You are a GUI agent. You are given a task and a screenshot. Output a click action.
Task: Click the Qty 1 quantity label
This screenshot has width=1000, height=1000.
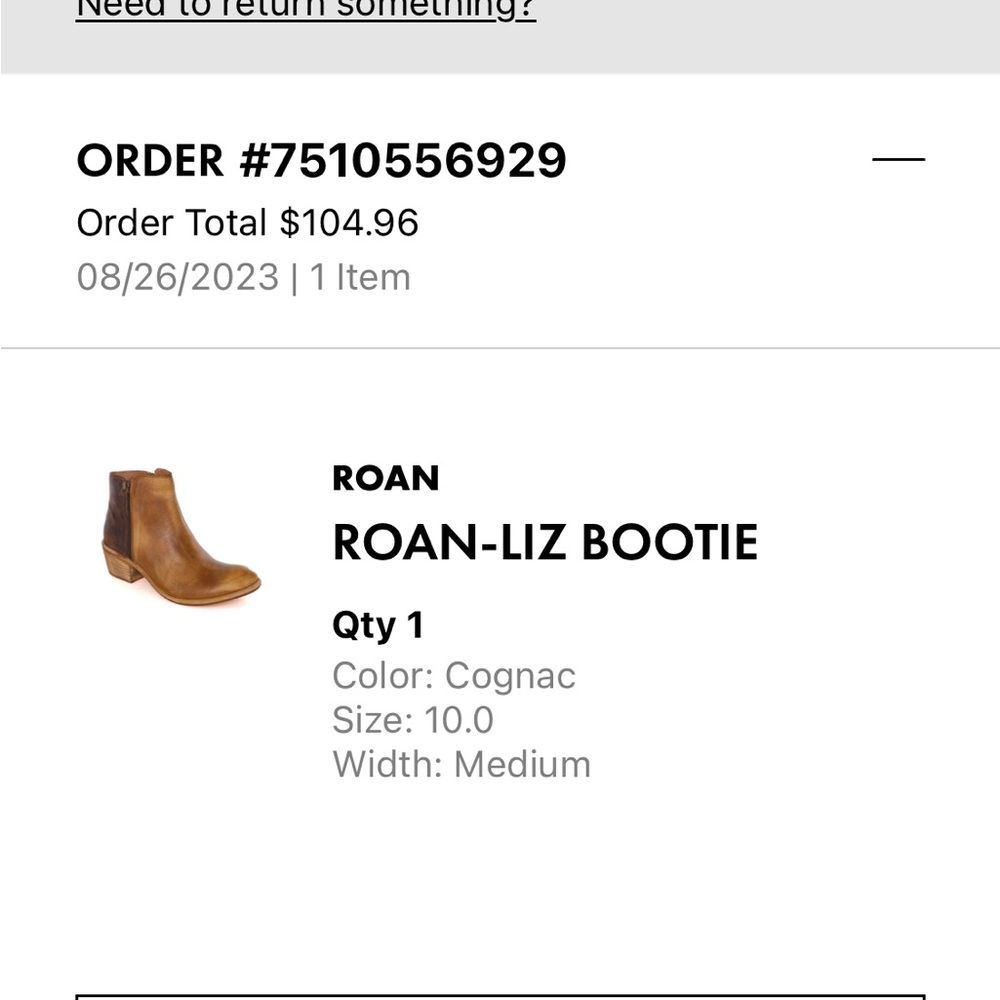pyautogui.click(x=378, y=626)
